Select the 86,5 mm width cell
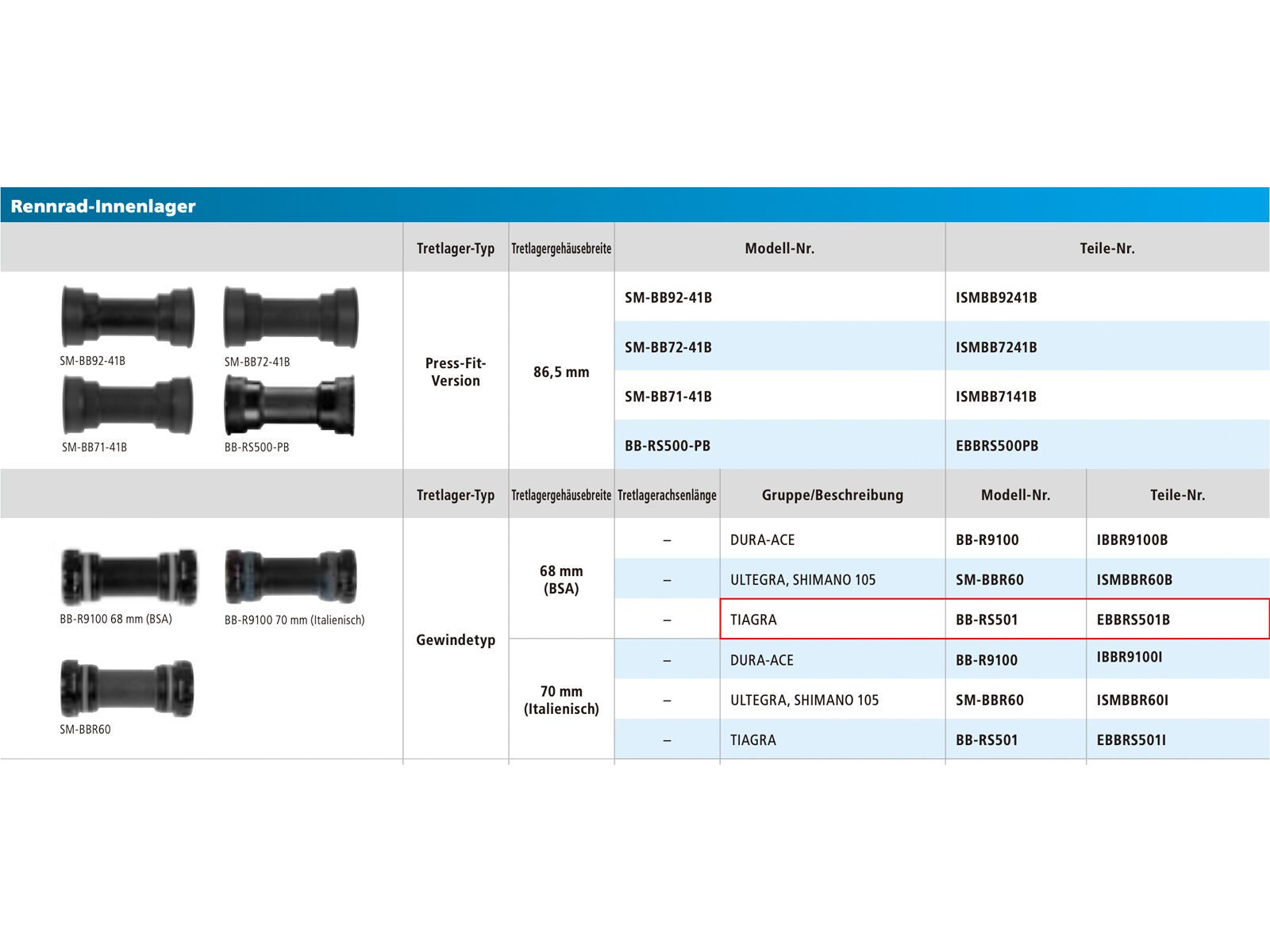1270x952 pixels. tap(561, 372)
